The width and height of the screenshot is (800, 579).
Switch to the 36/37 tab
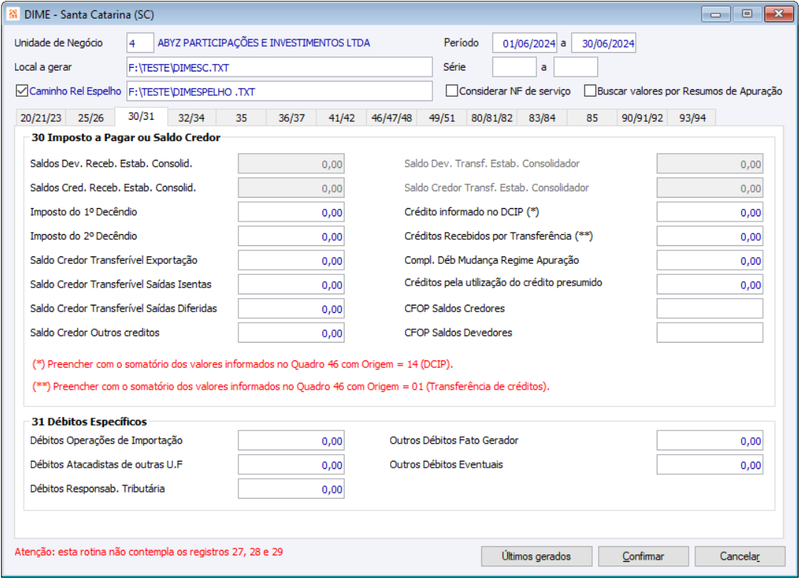pos(291,118)
